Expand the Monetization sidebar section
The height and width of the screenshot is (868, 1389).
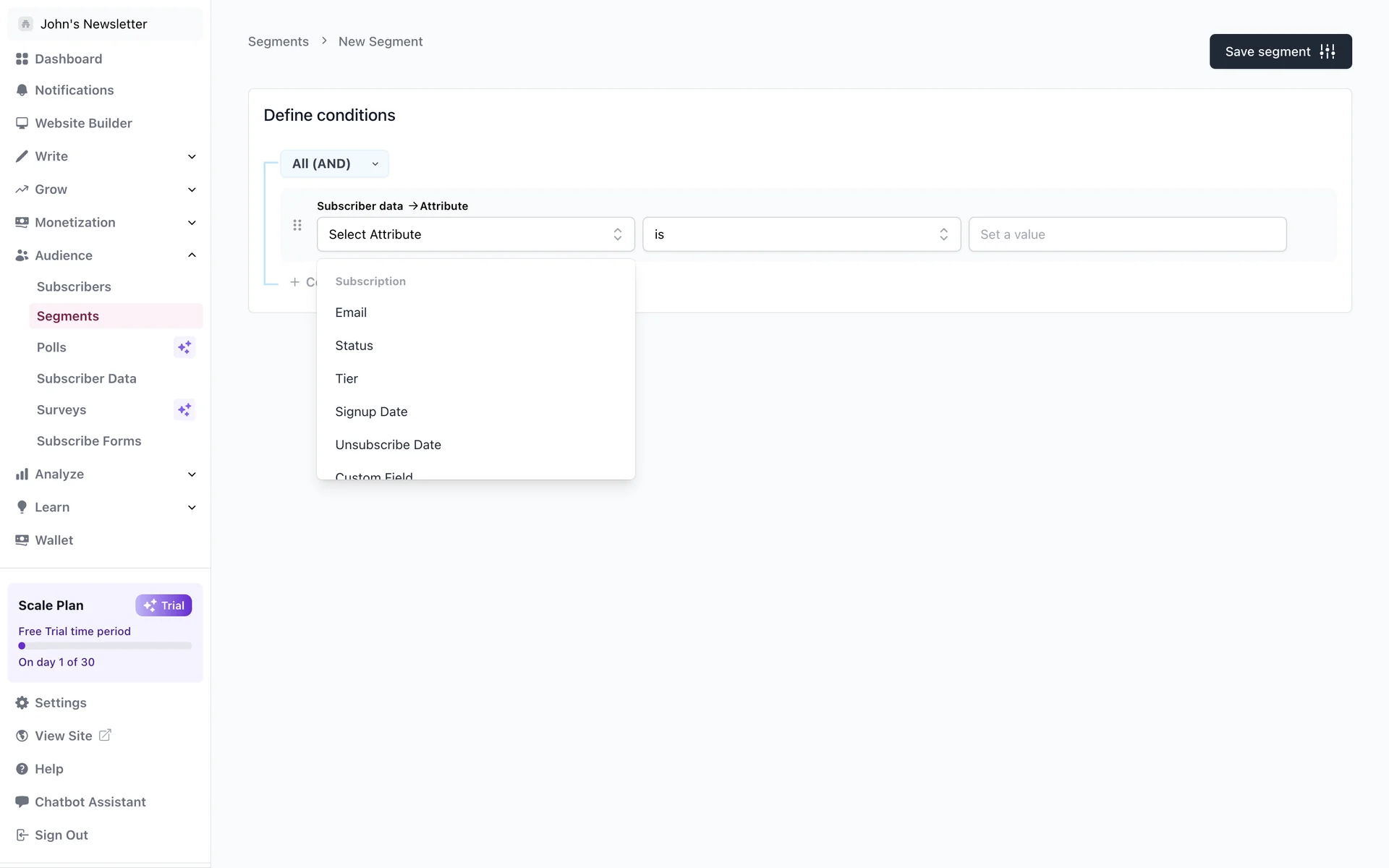click(x=192, y=223)
